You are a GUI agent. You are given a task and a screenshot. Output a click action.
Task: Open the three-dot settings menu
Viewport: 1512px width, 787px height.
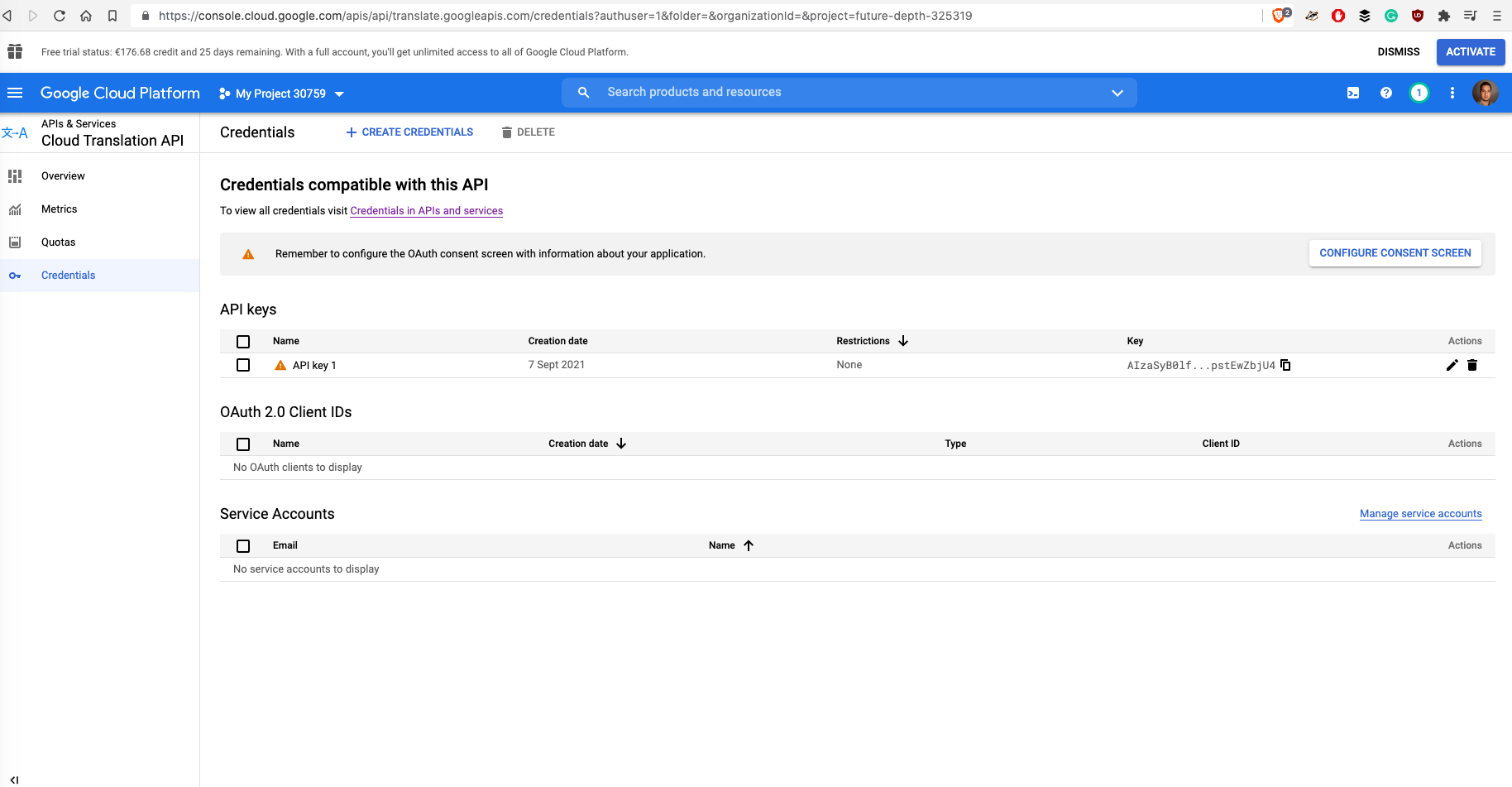(1452, 93)
